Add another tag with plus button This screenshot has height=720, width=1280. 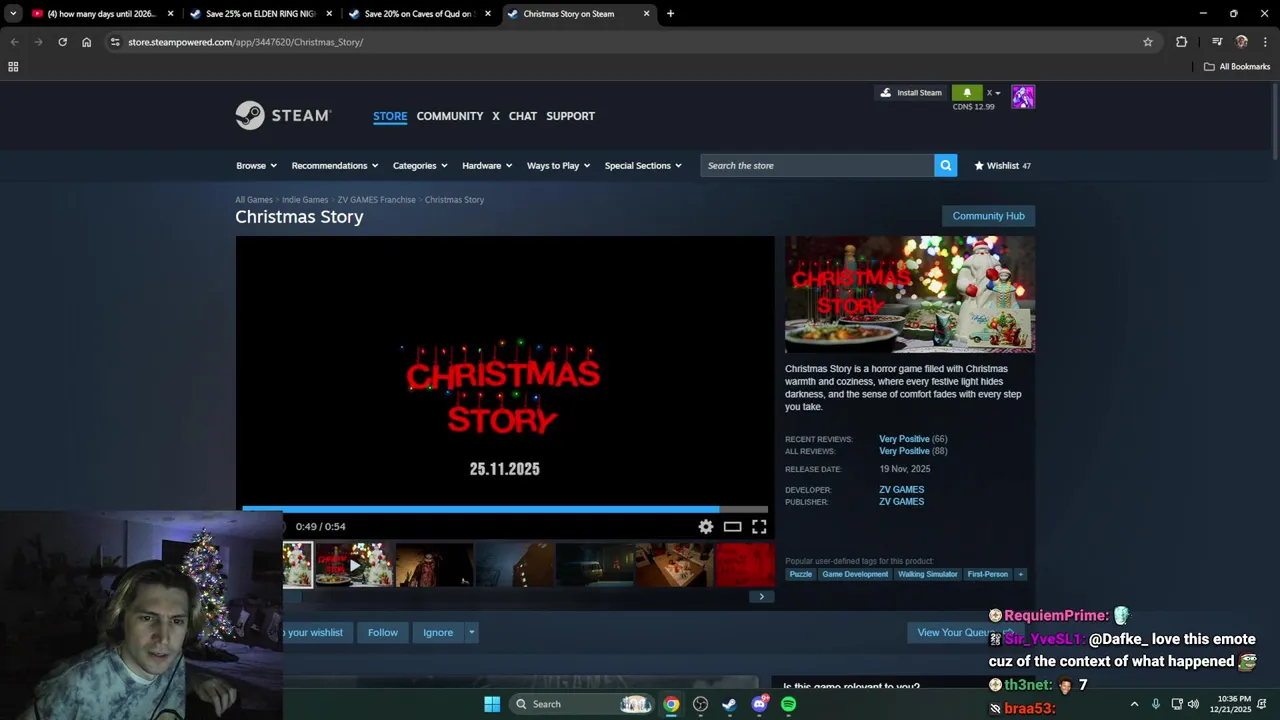[1021, 574]
